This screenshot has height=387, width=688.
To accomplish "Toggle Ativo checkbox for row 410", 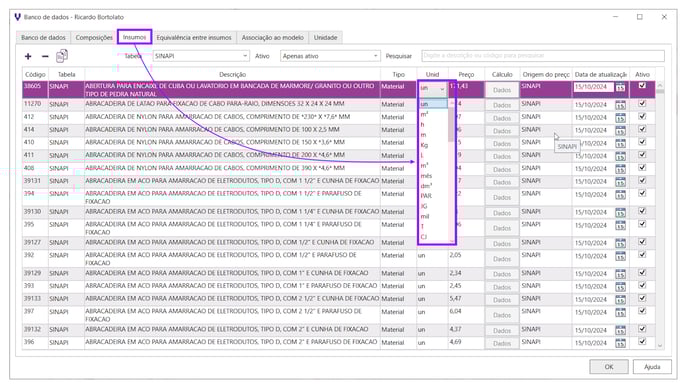I will pos(642,142).
